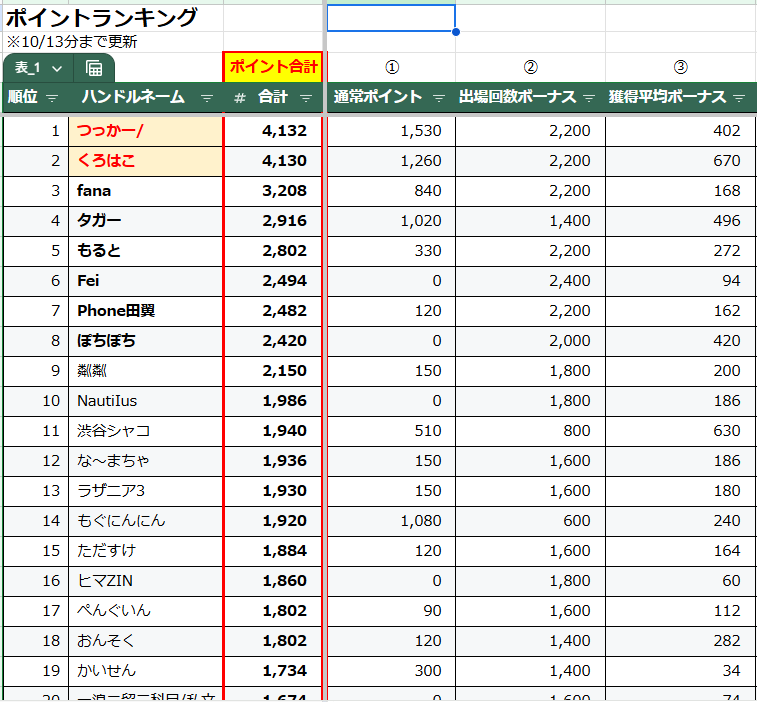
Task: Open filter for 順位 column
Action: coord(52,98)
